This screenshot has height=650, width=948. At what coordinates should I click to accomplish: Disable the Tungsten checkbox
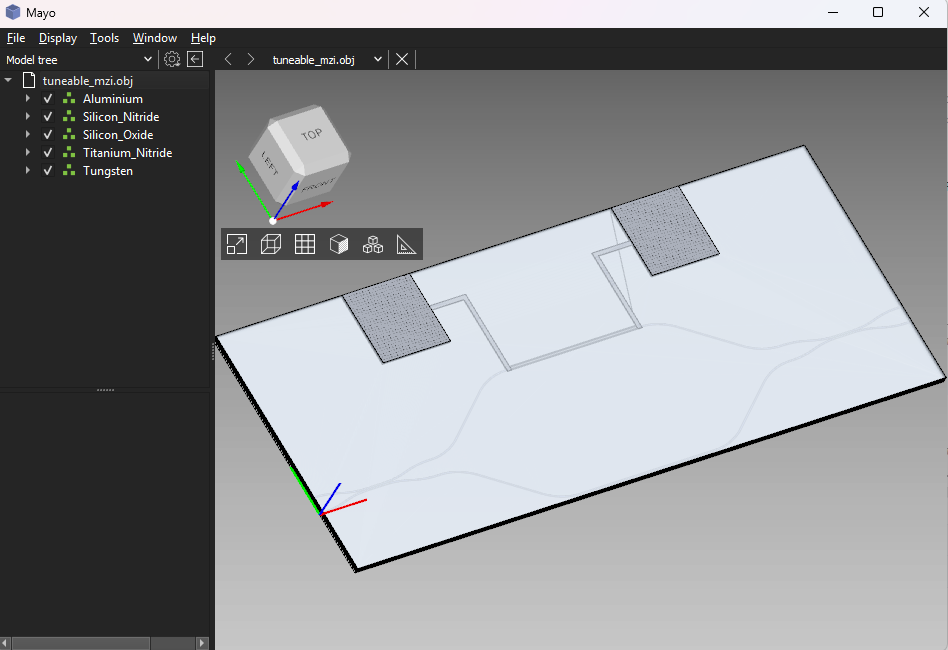pos(48,171)
